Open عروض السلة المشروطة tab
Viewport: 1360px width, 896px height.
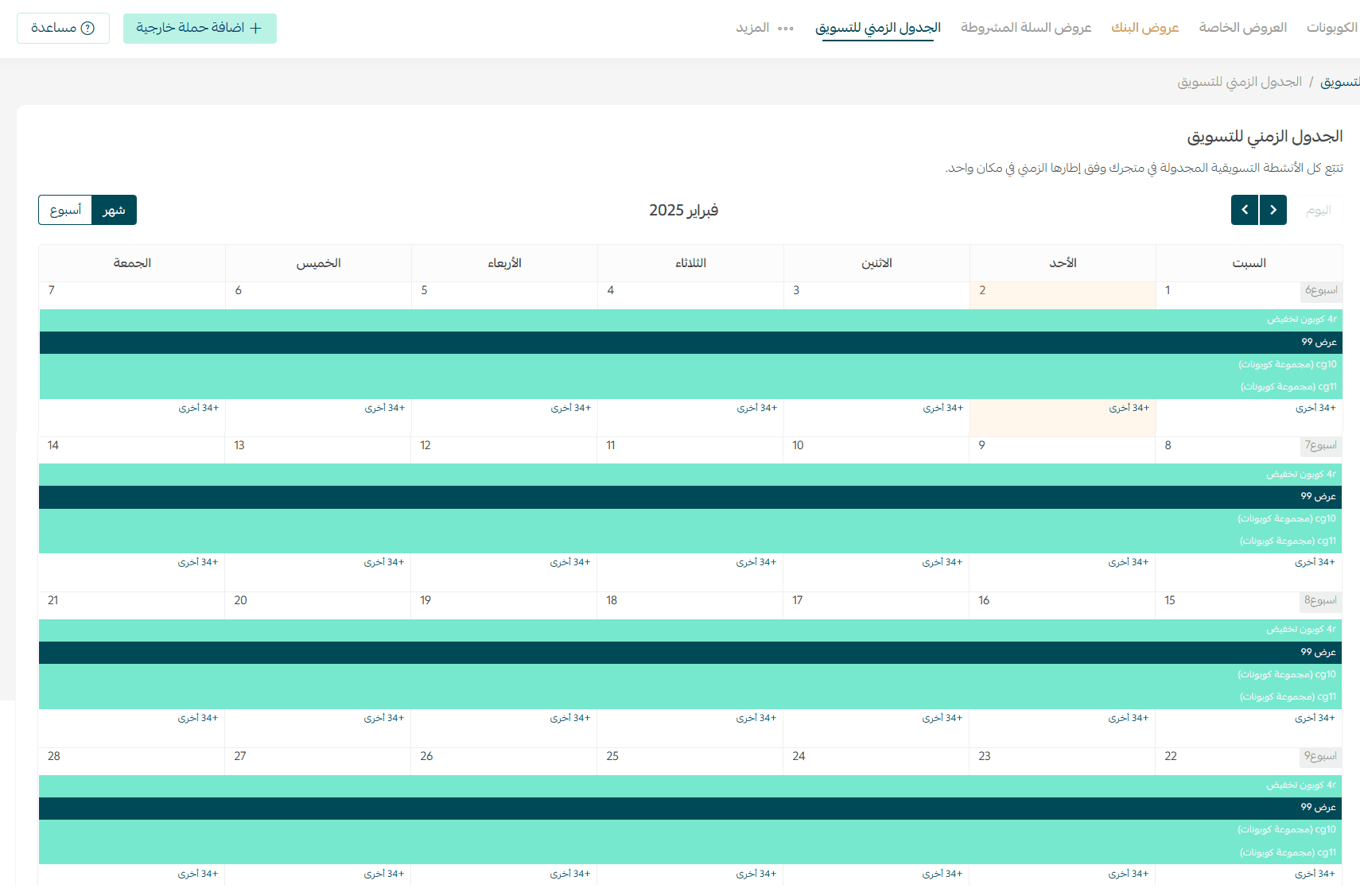click(1025, 28)
